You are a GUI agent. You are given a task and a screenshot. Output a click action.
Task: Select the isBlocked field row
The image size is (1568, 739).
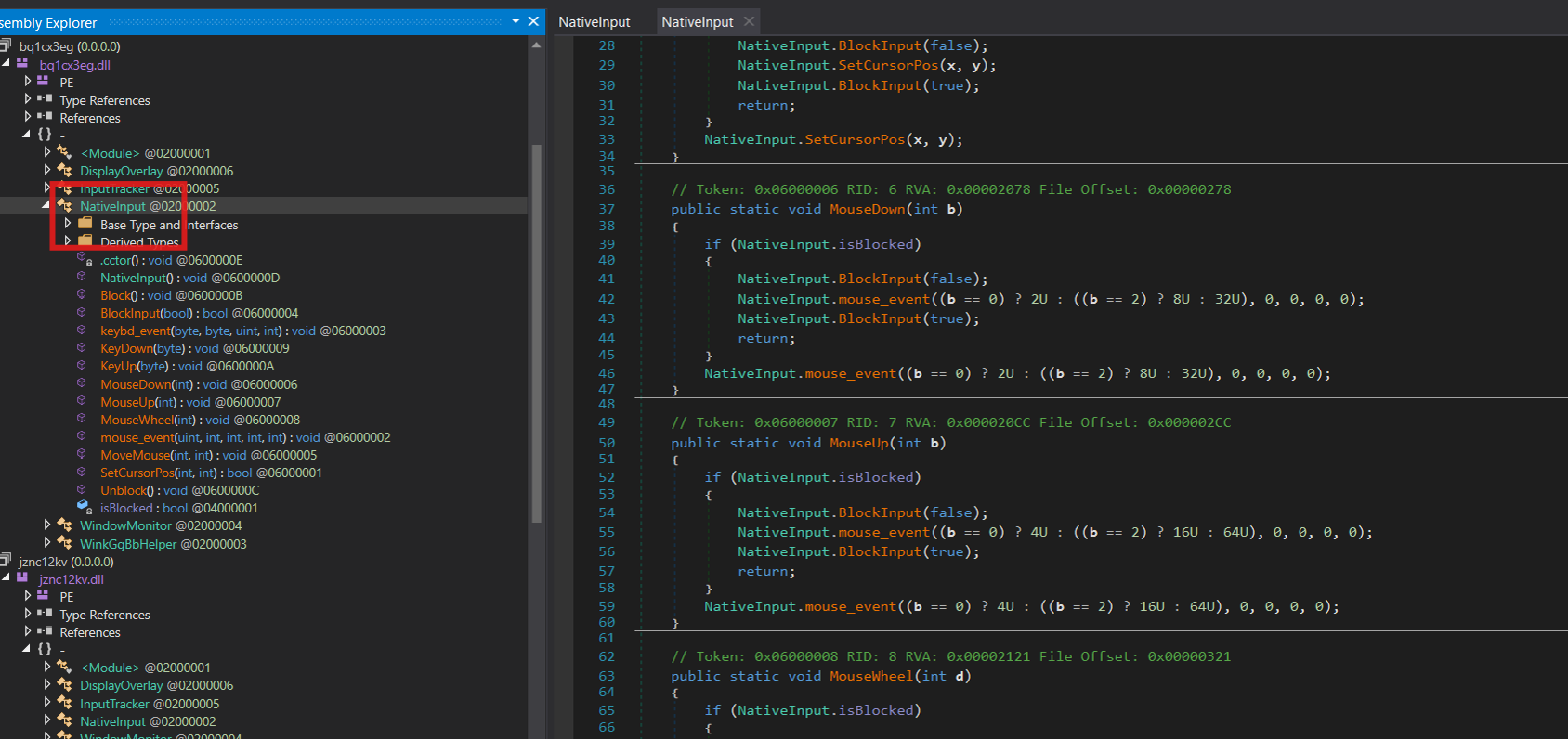(x=179, y=508)
